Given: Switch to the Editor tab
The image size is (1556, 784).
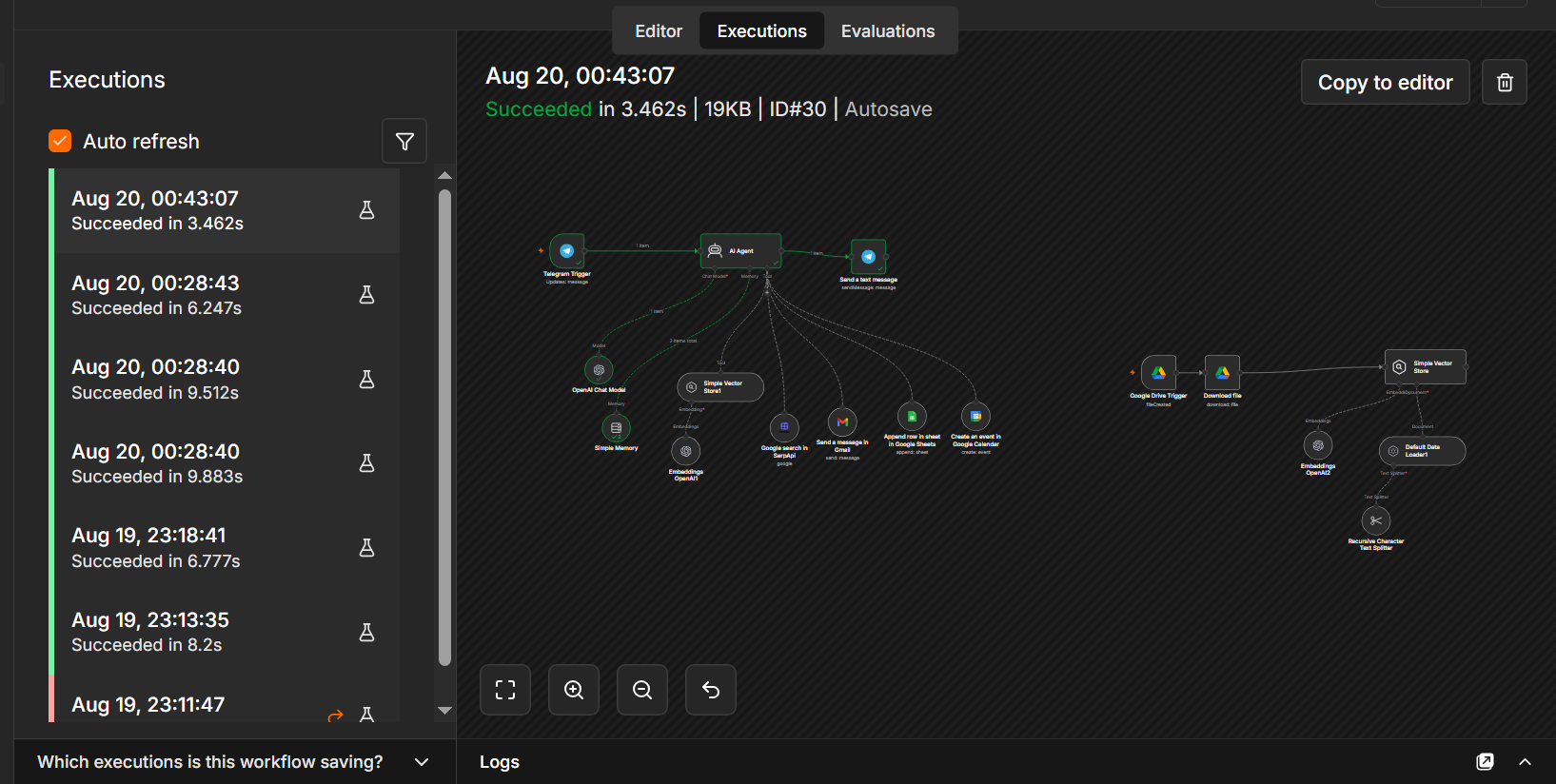Looking at the screenshot, I should coord(659,31).
